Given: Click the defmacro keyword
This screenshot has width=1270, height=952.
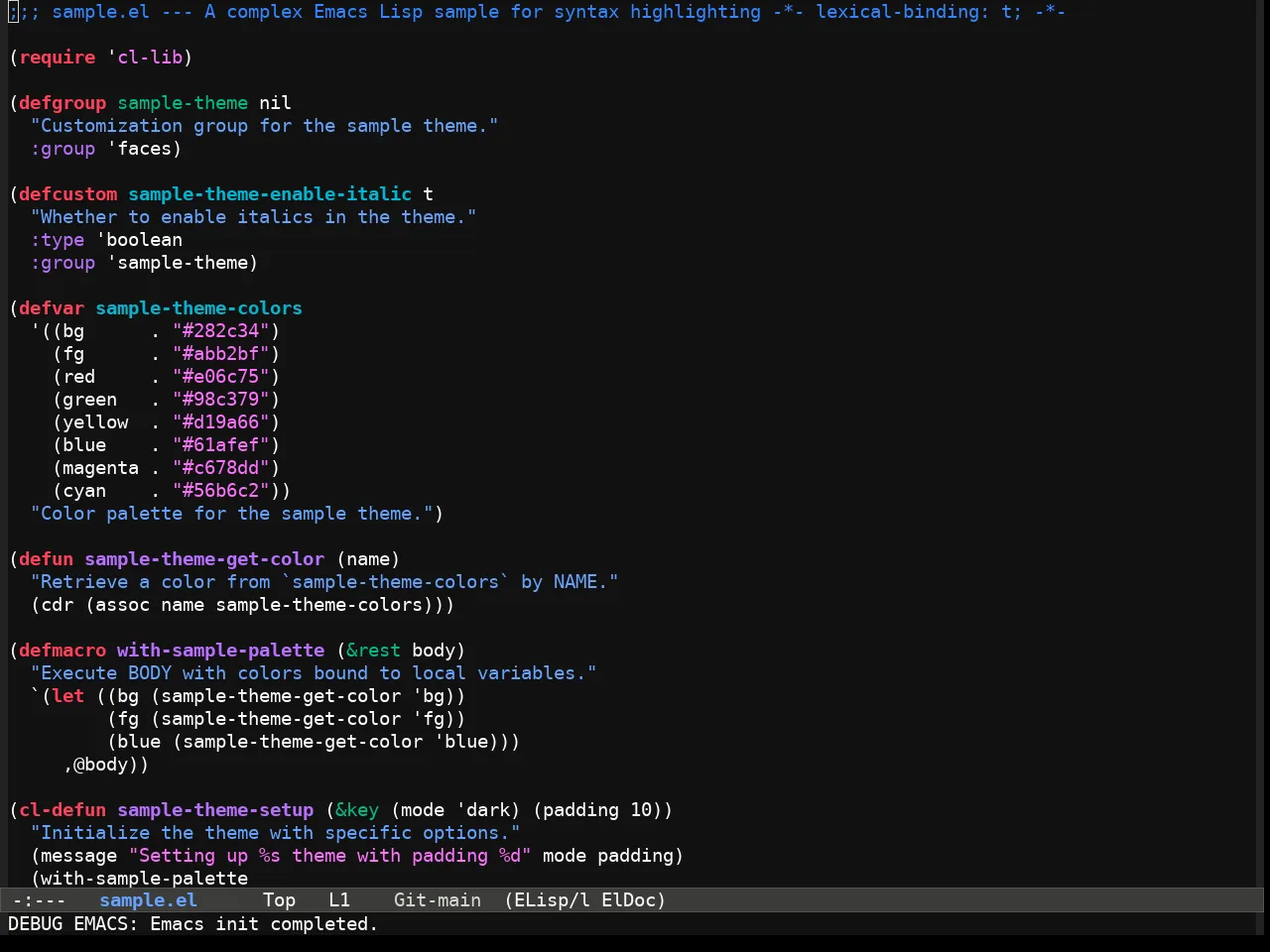Looking at the screenshot, I should pyautogui.click(x=63, y=651).
